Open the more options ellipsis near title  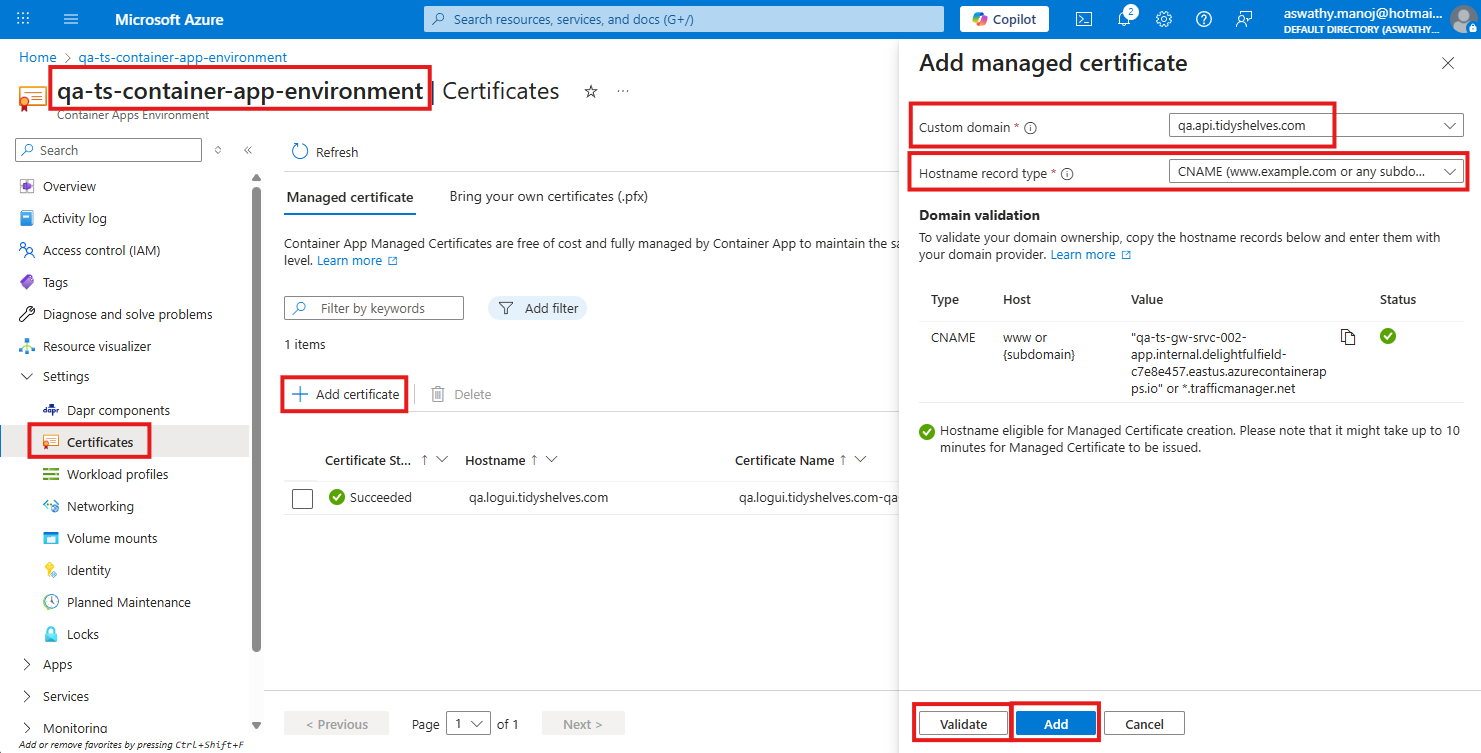[623, 91]
